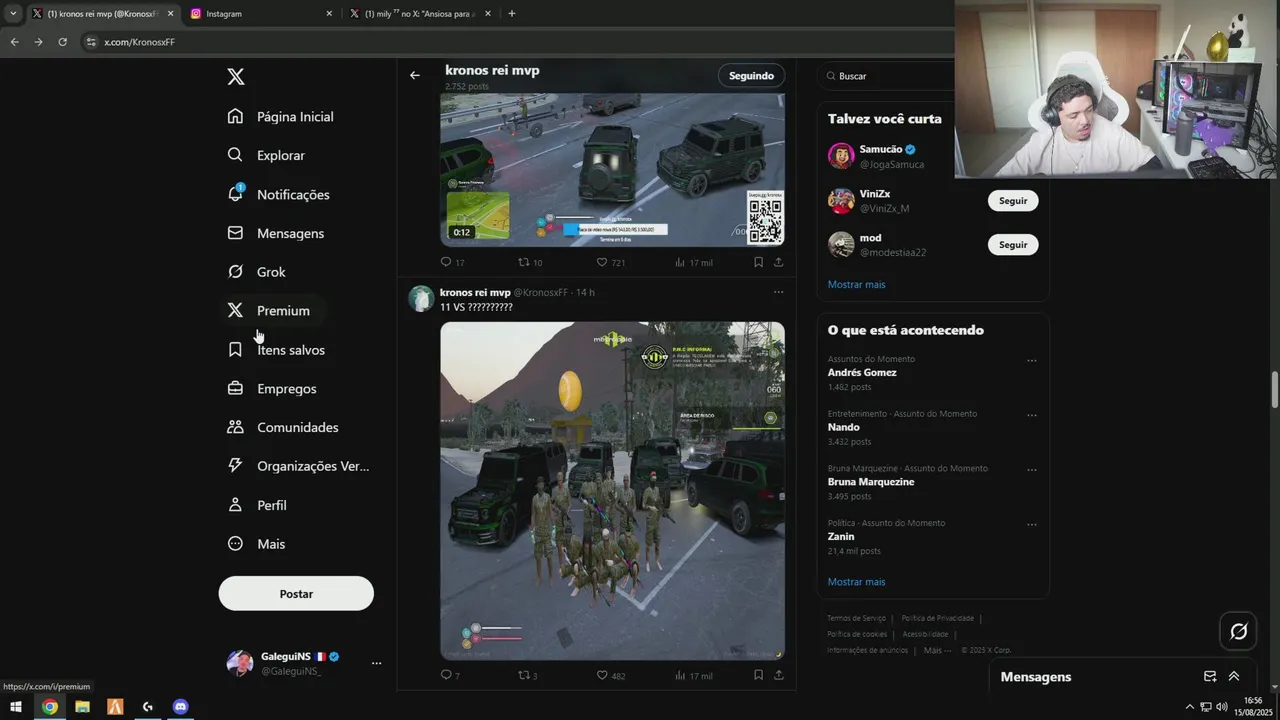Repost the 11 VS post
The width and height of the screenshot is (1280, 720).
tap(523, 675)
